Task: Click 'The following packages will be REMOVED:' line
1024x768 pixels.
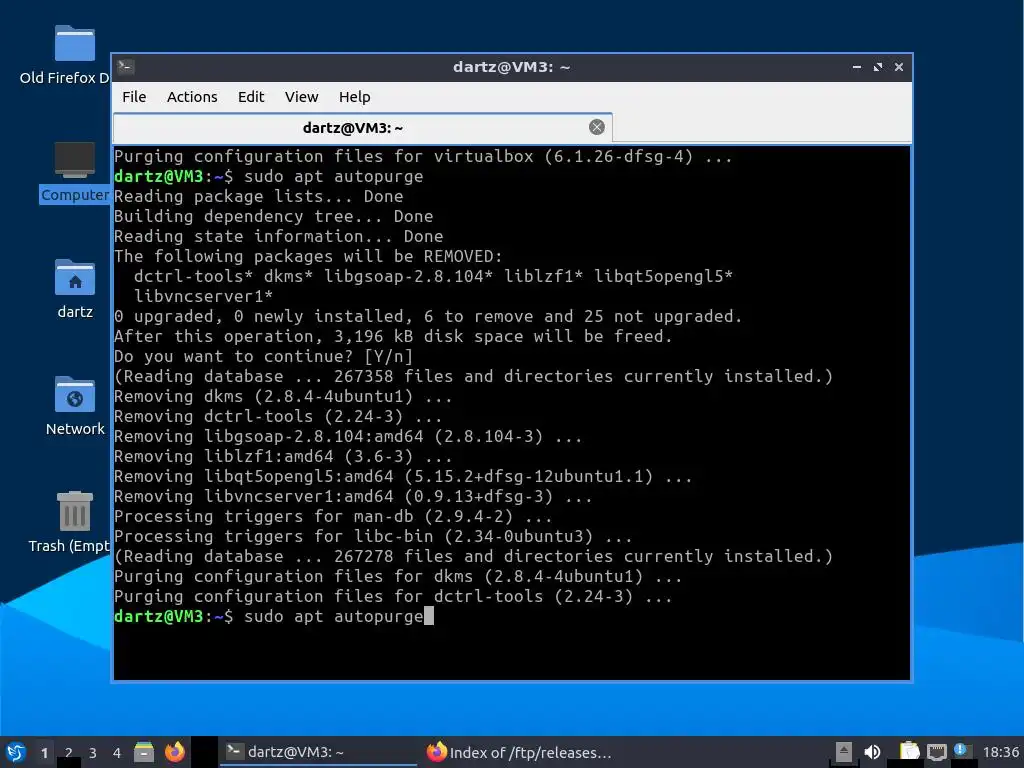Action: (308, 257)
